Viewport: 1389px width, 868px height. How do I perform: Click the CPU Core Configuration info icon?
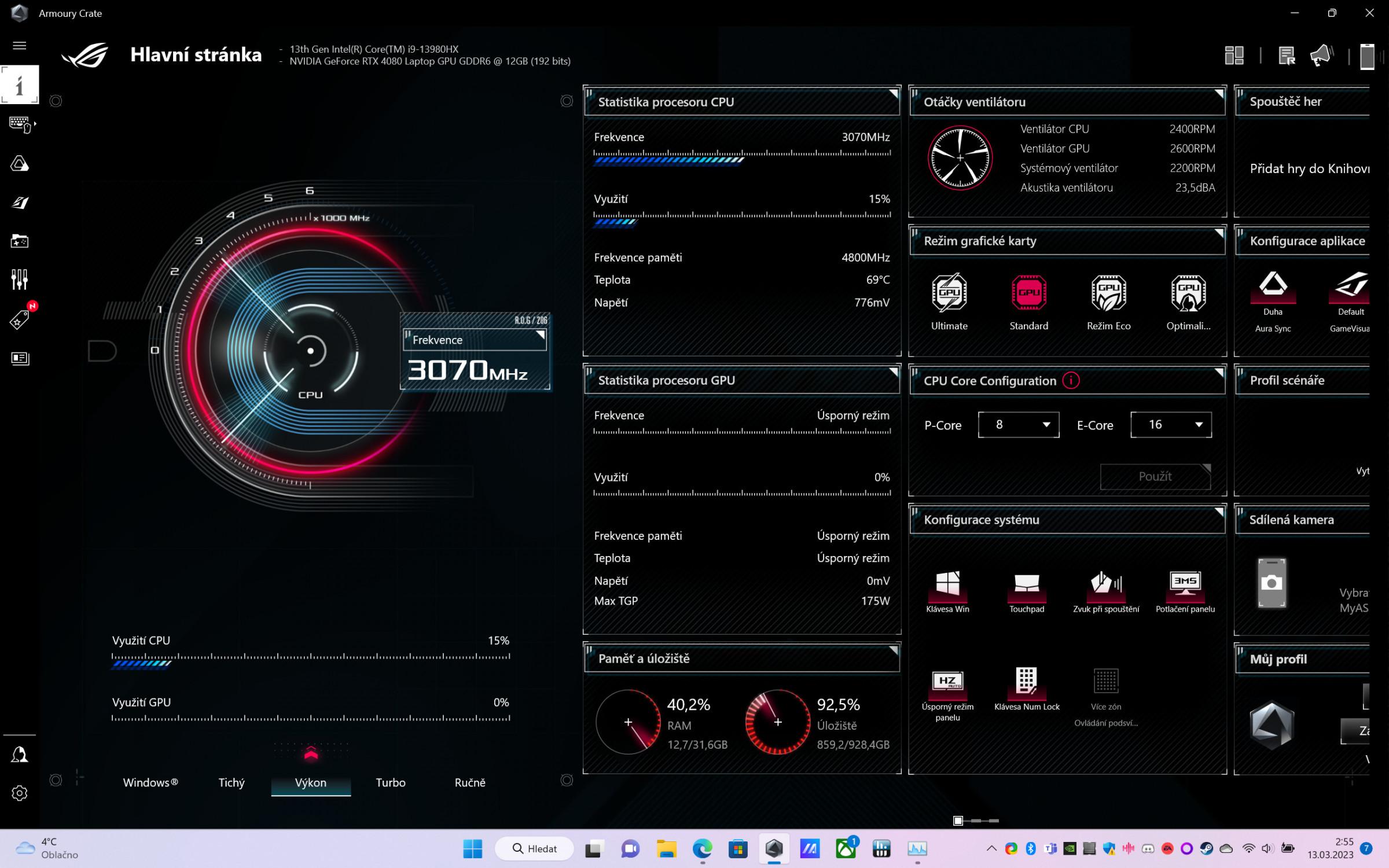click(1071, 381)
